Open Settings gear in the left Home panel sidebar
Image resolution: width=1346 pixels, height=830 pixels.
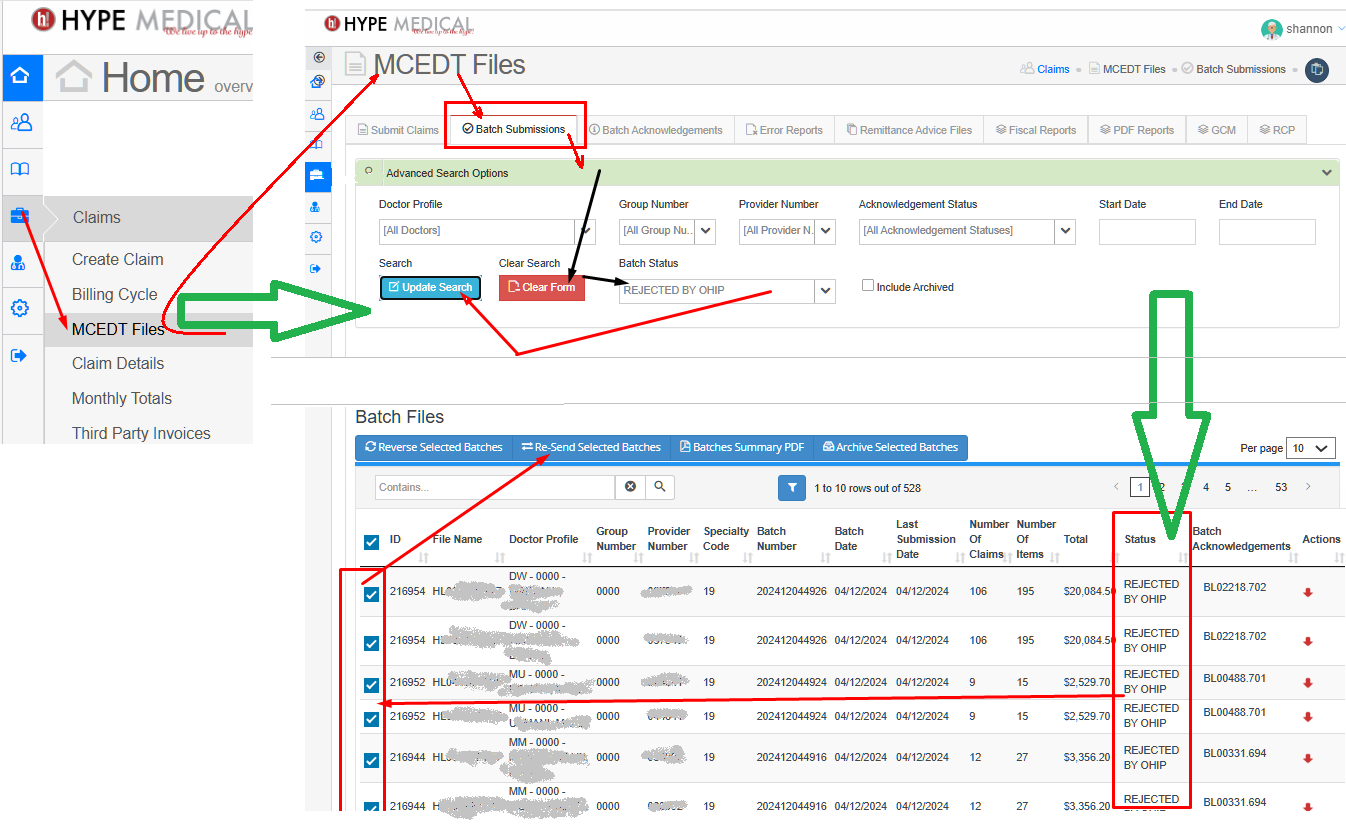click(19, 308)
